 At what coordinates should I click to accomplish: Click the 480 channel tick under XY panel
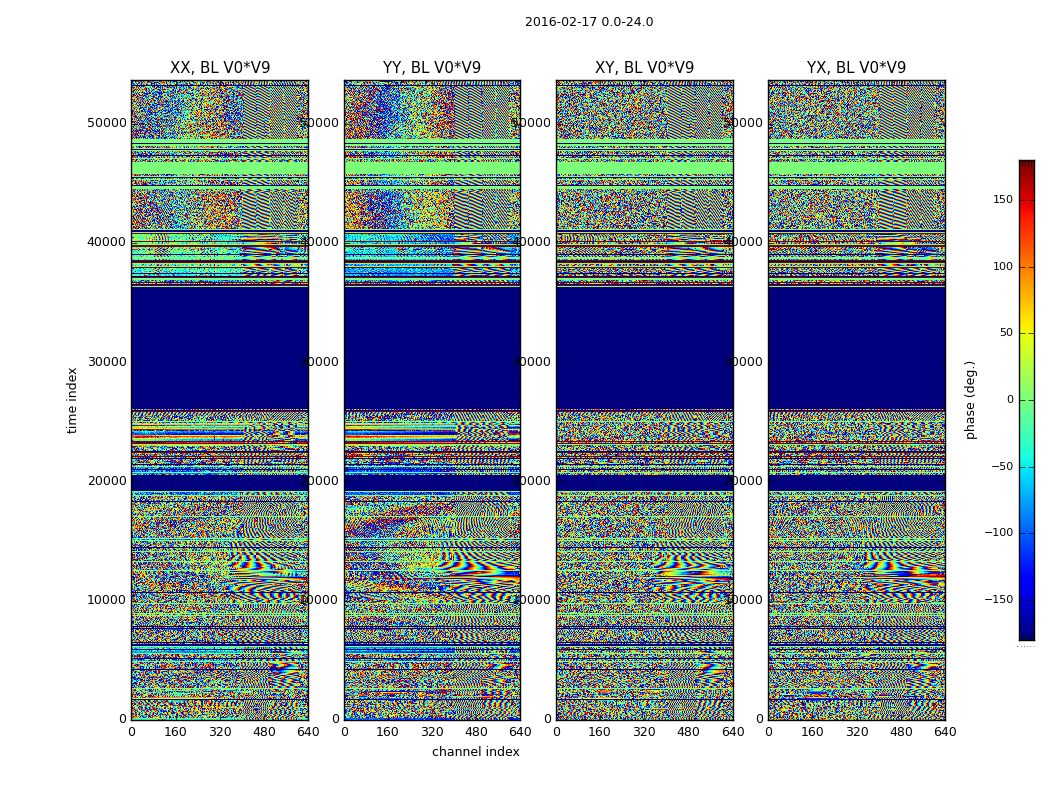(688, 732)
